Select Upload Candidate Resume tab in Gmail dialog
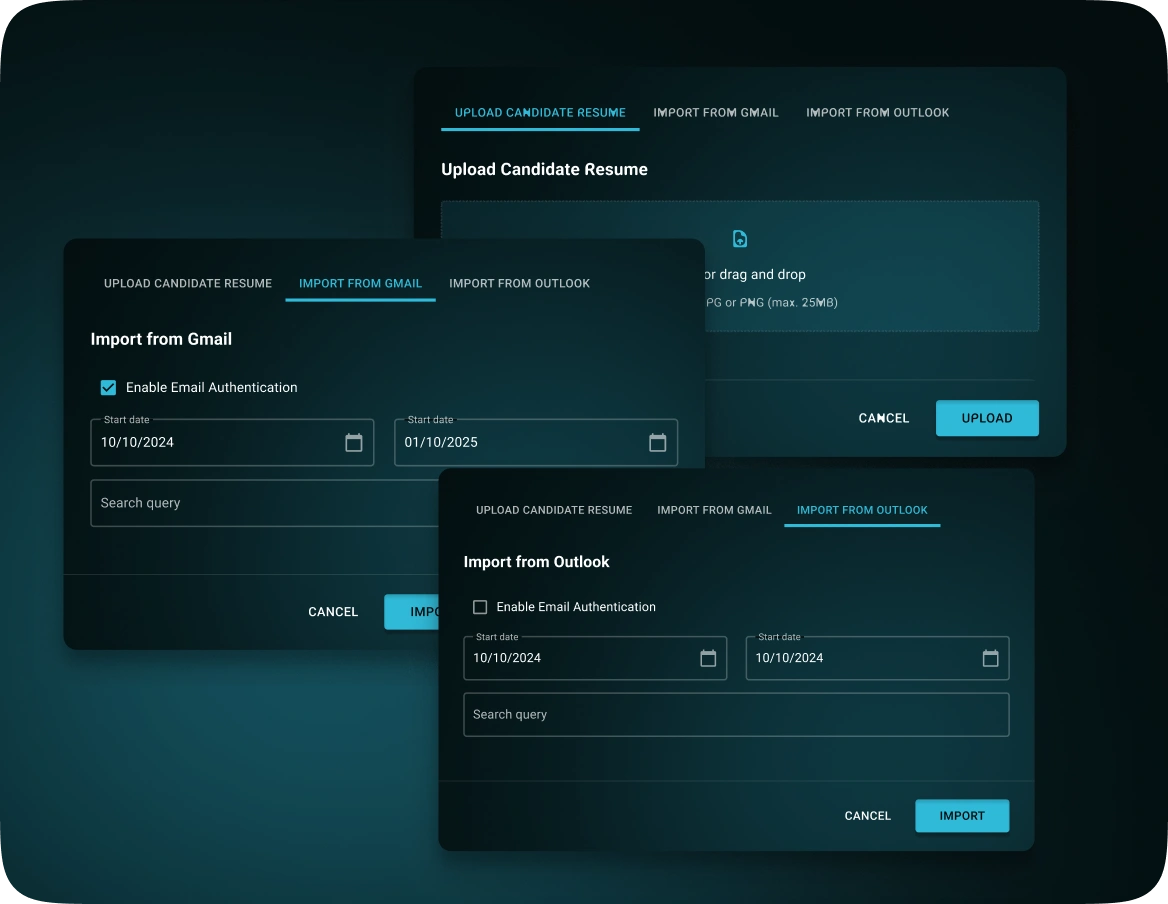The width and height of the screenshot is (1168, 904). coord(187,283)
